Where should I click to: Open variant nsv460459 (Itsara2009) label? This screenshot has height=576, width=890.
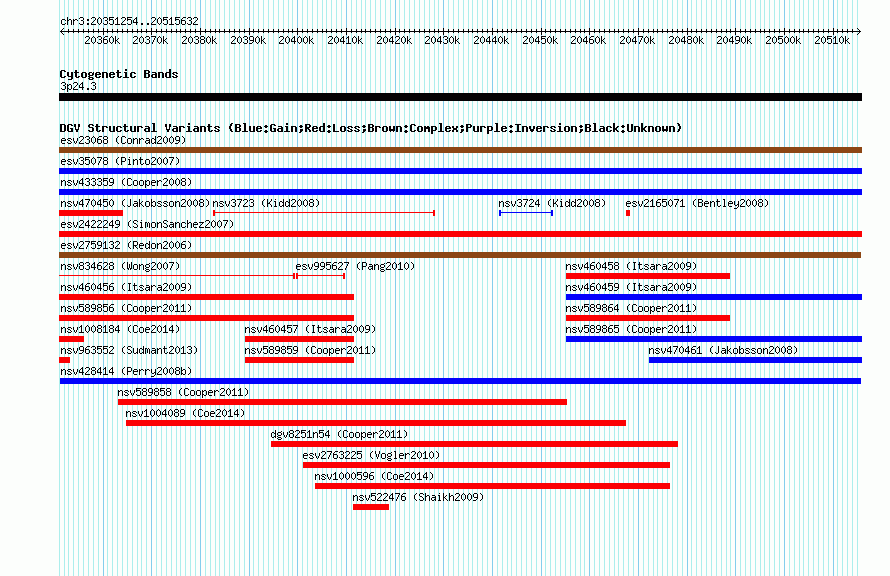631,287
